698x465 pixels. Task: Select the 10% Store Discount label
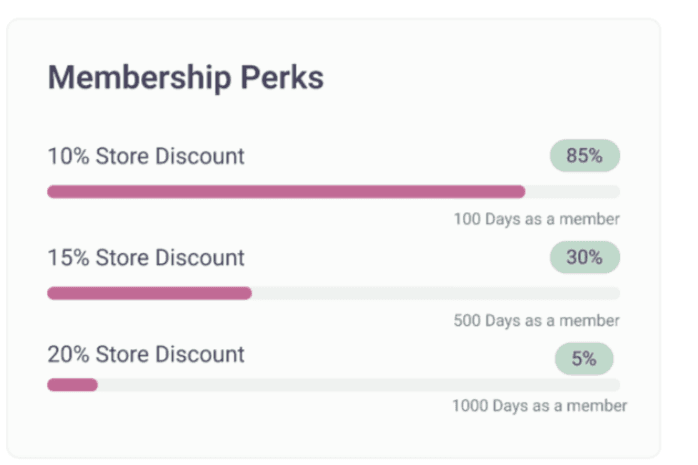pyautogui.click(x=146, y=156)
